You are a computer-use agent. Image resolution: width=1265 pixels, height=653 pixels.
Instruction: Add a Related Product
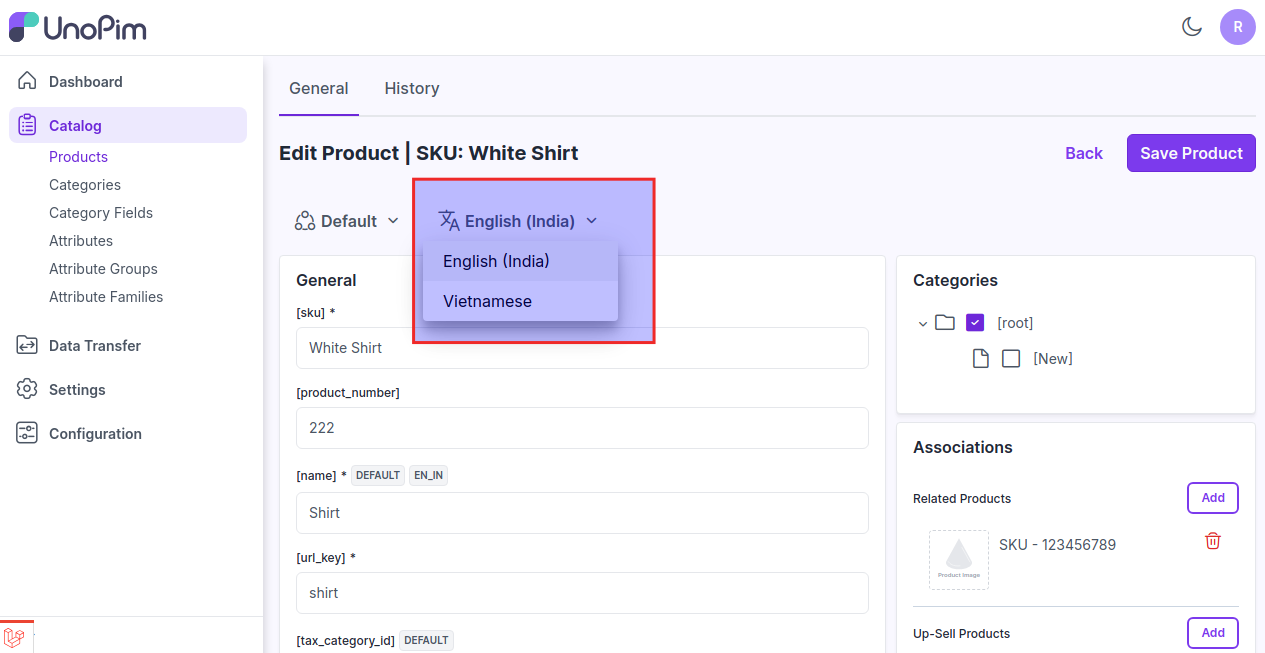[x=1212, y=498]
